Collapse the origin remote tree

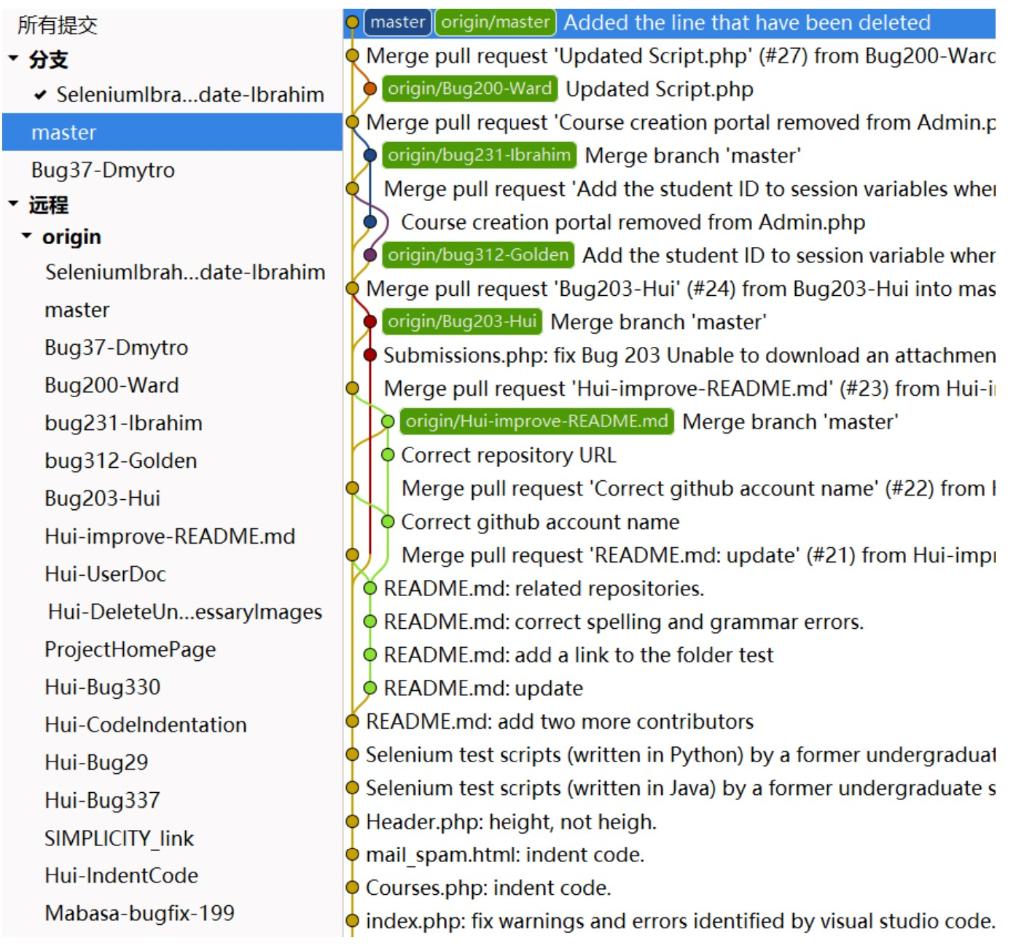27,238
